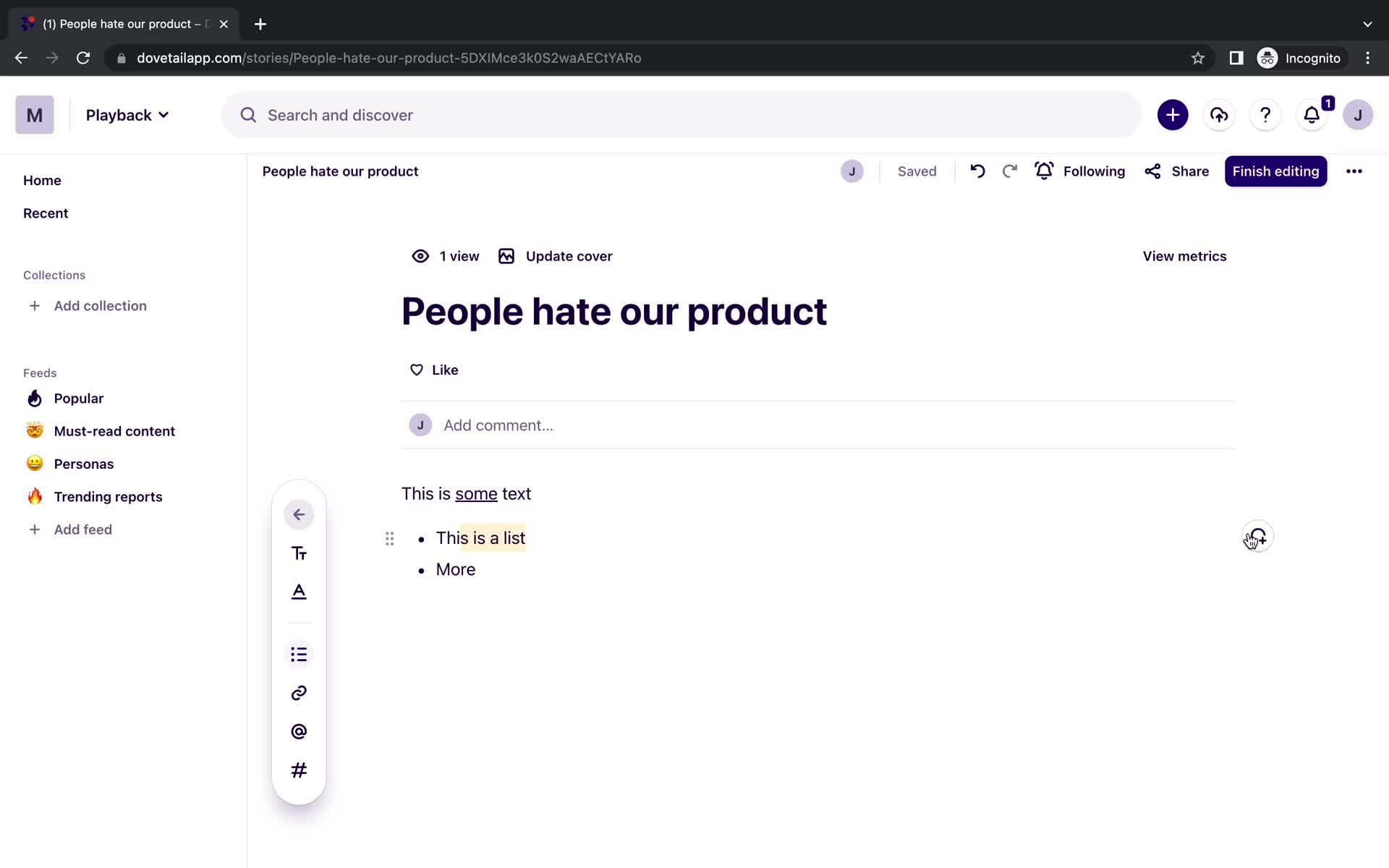Click Share to open share options
Viewport: 1389px width, 868px height.
tap(1178, 171)
